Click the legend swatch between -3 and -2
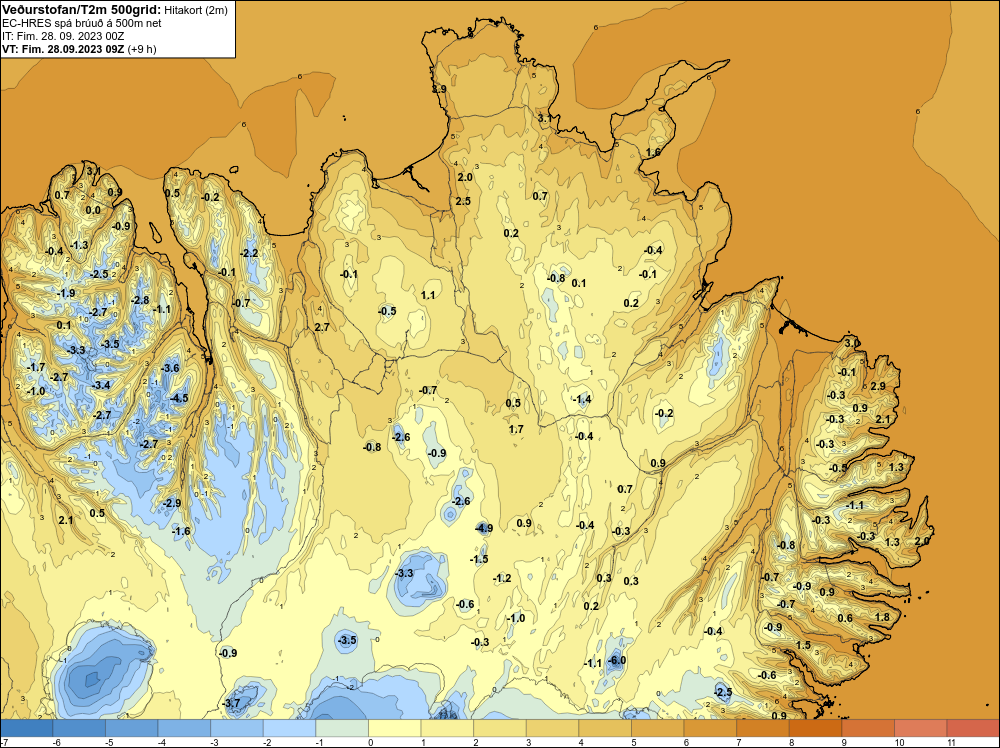This screenshot has height=748, width=1000. tap(237, 728)
